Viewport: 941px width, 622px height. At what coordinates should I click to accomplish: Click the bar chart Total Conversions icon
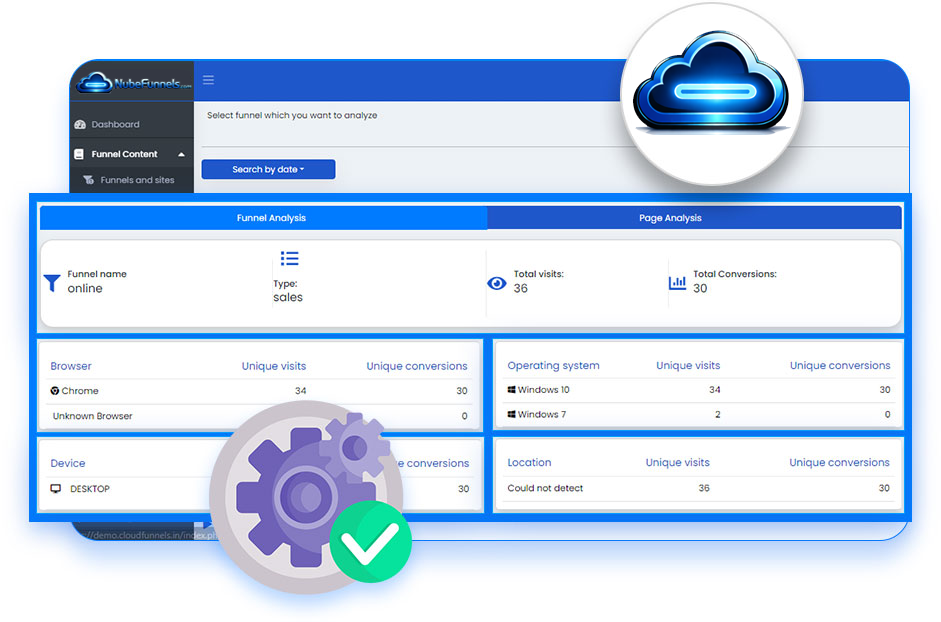tap(678, 282)
